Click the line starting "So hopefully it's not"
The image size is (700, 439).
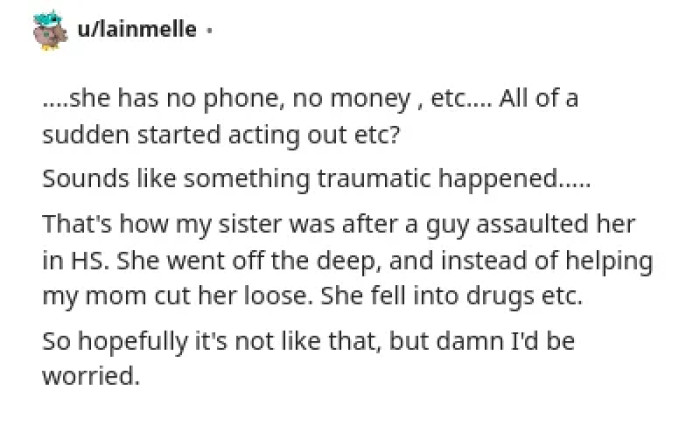tap(307, 341)
